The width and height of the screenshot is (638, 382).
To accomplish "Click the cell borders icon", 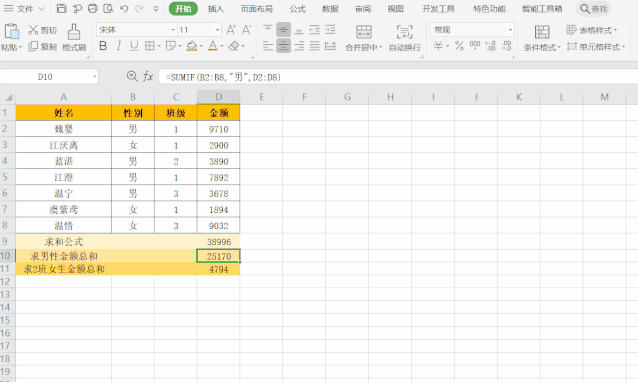I will coord(150,46).
